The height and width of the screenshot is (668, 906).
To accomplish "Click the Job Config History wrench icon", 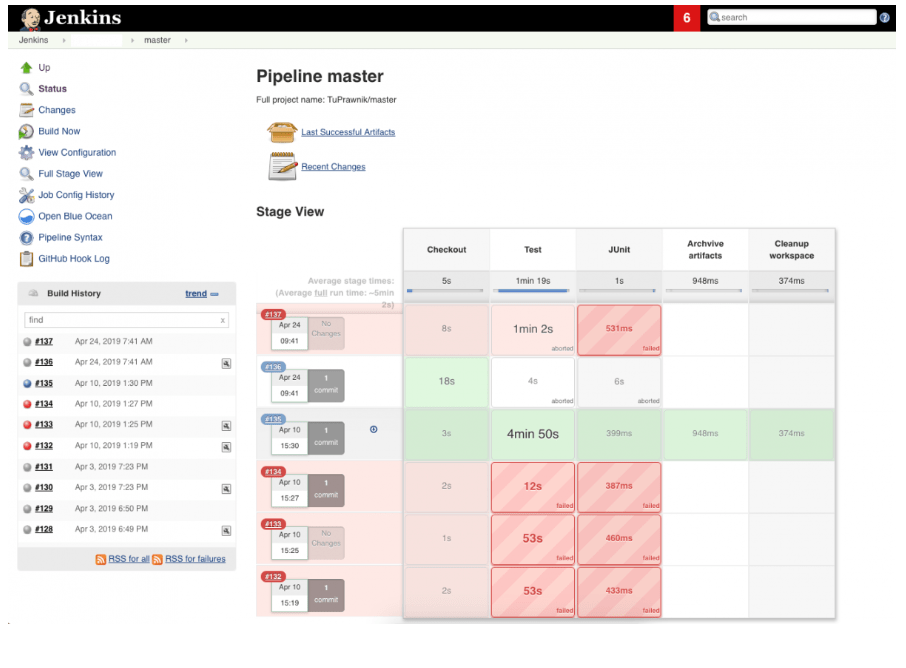I will coord(25,194).
